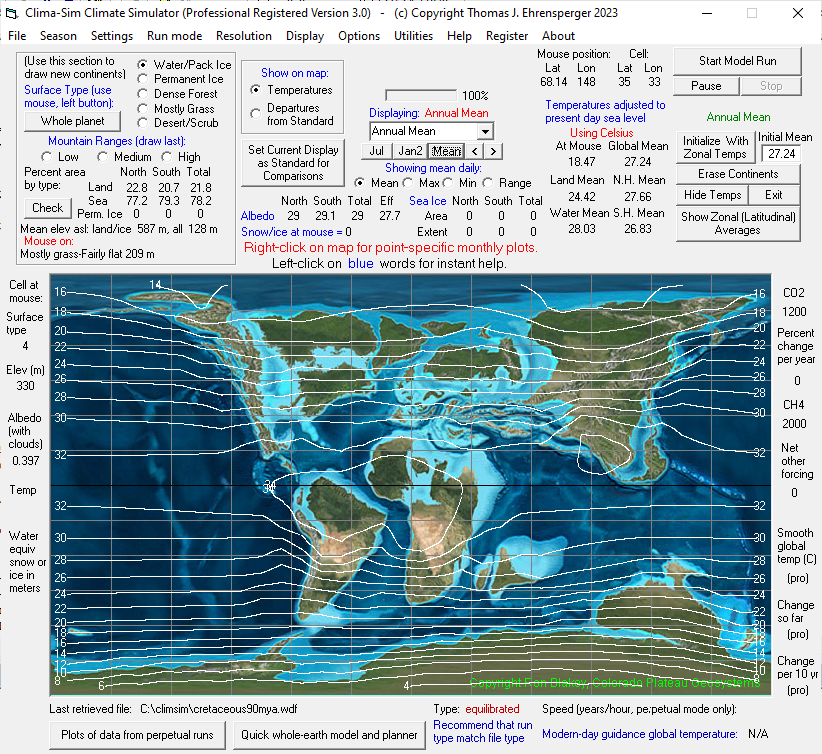Click Initialize With Zonal Temps button

click(x=715, y=147)
